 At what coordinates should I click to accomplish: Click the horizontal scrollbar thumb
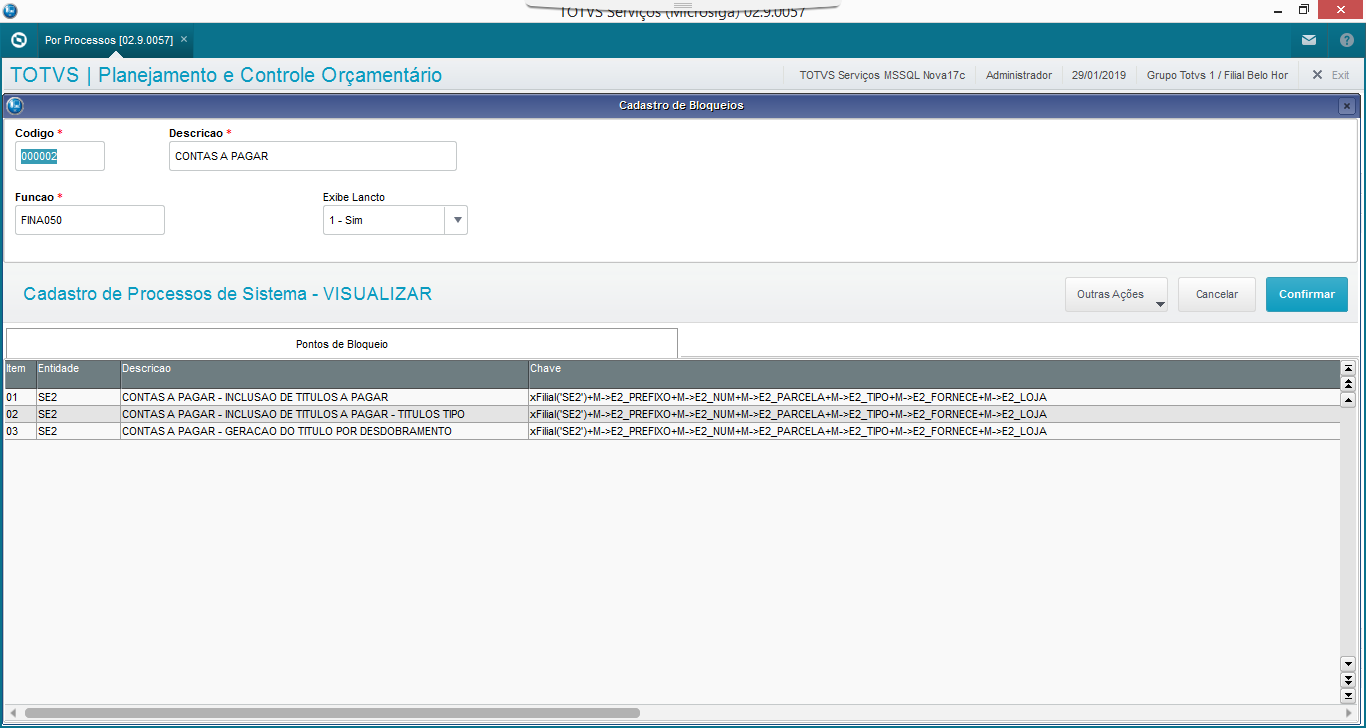click(332, 713)
